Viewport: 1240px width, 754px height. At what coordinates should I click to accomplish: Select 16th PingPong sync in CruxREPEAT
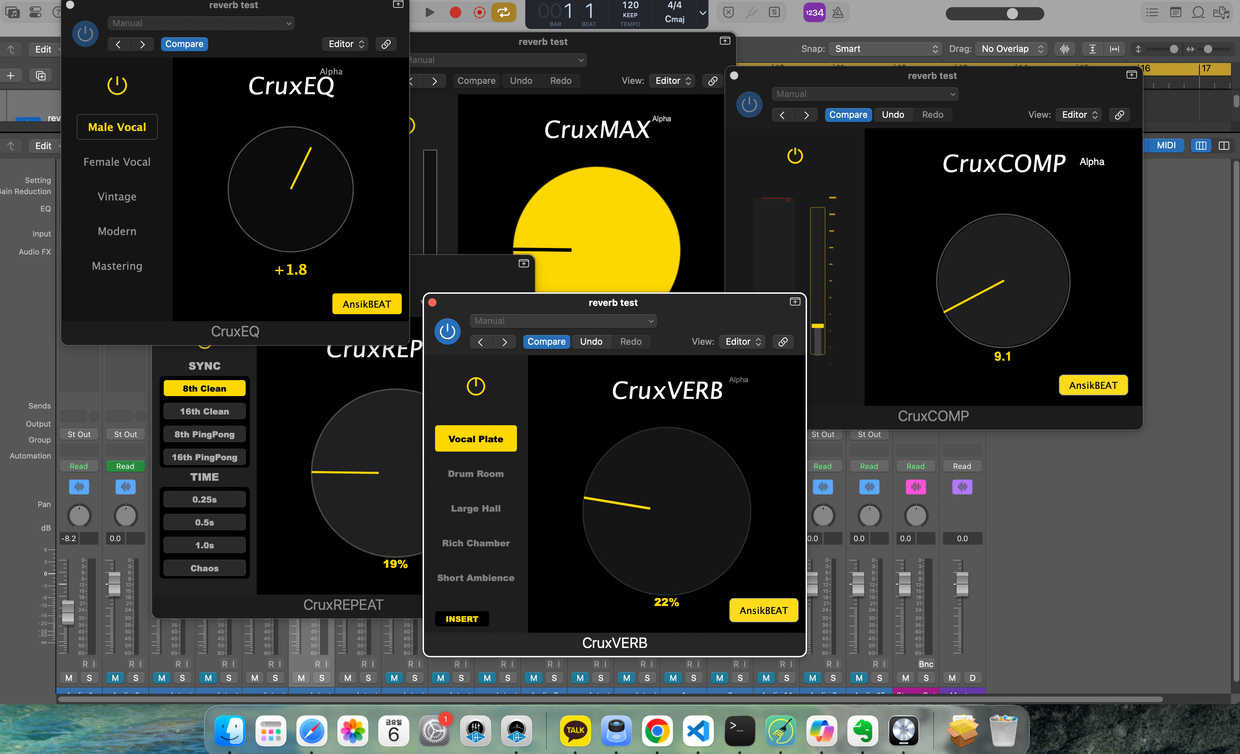(204, 457)
